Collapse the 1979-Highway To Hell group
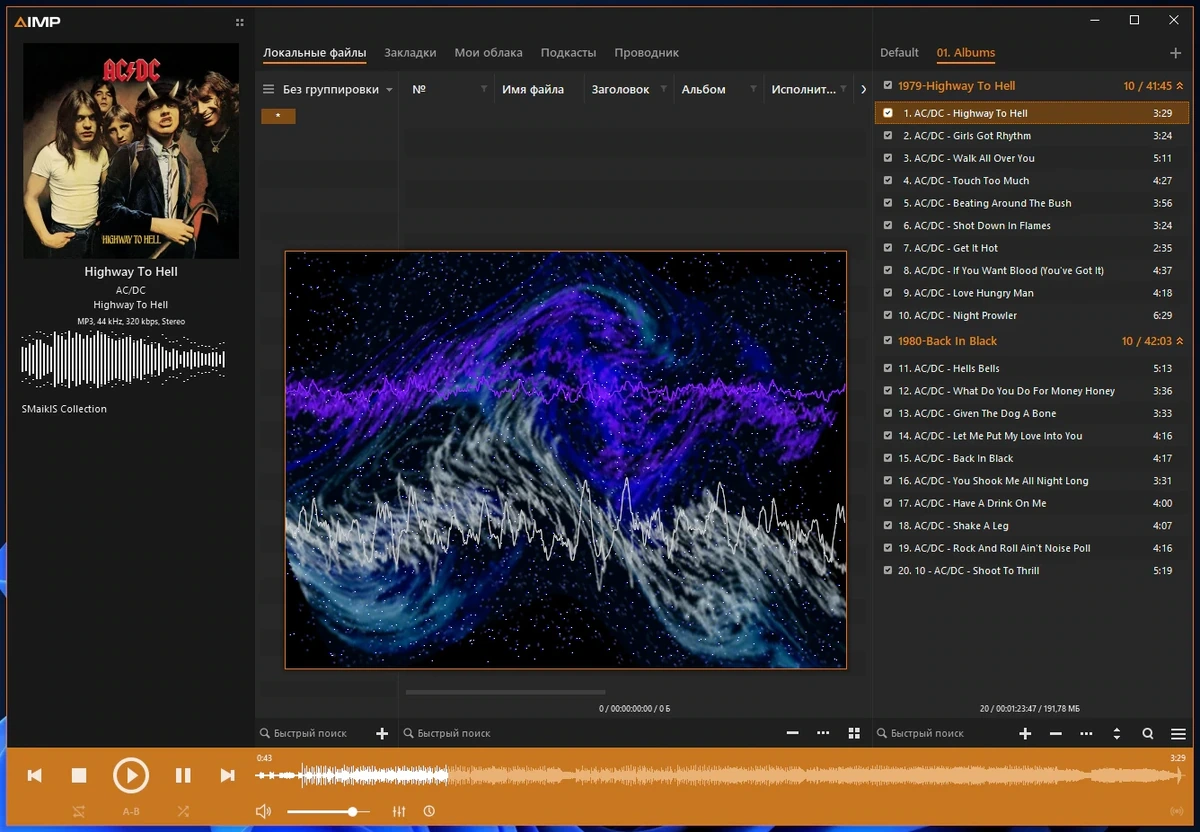Image resolution: width=1200 pixels, height=832 pixels. [1180, 86]
